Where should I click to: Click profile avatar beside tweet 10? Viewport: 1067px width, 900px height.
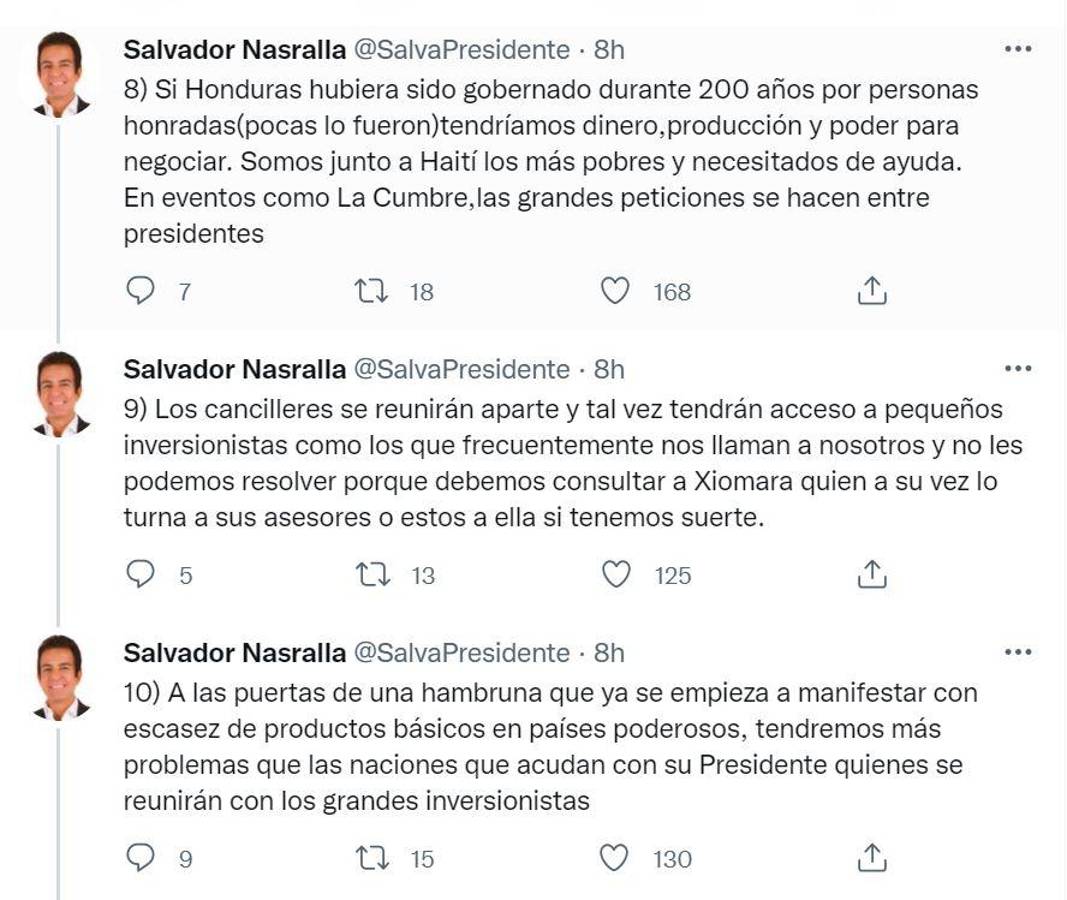pos(60,677)
